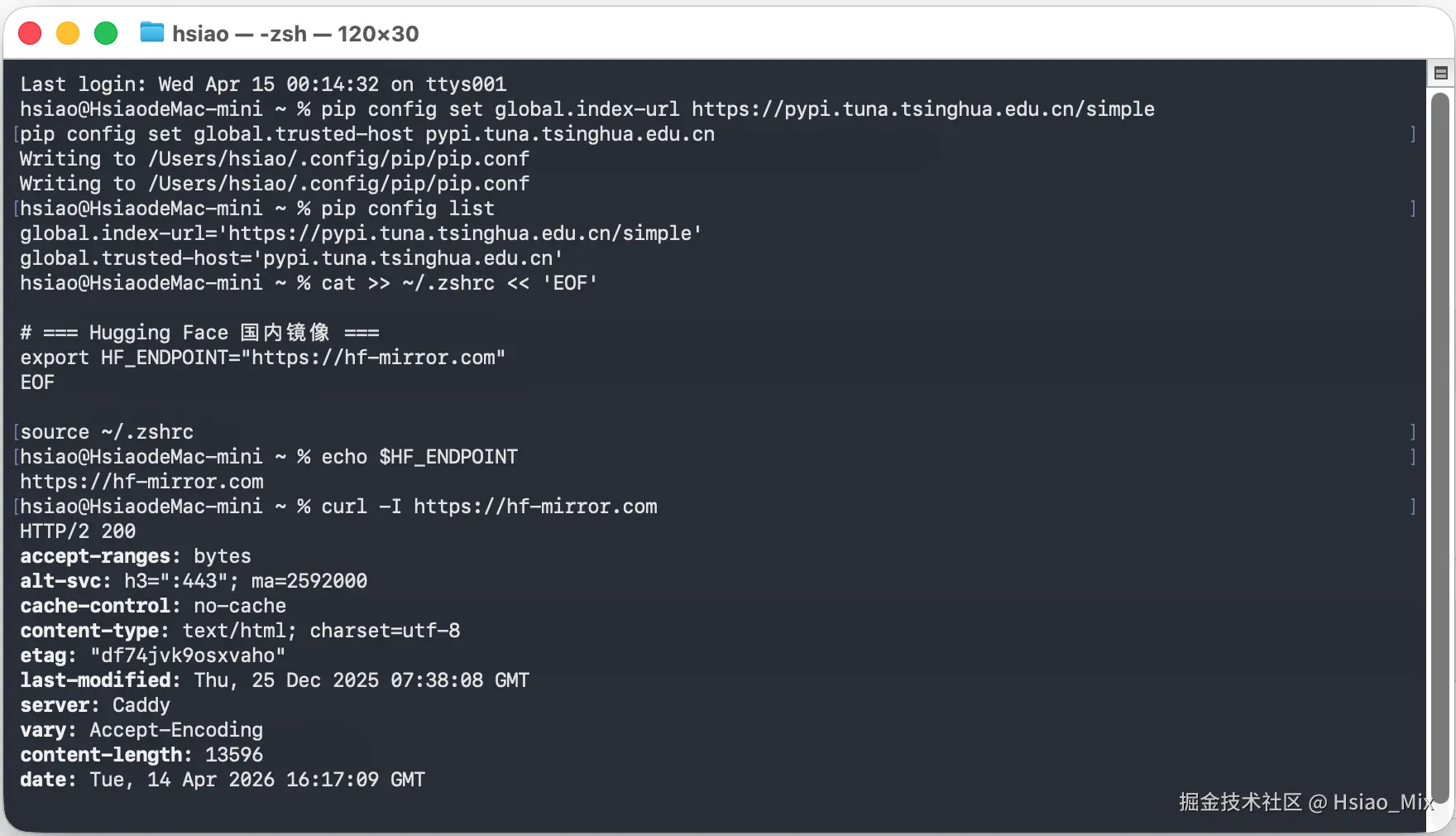Click the hf-mirror.com URL in the curl -I command
The width and height of the screenshot is (1456, 836).
(x=535, y=507)
